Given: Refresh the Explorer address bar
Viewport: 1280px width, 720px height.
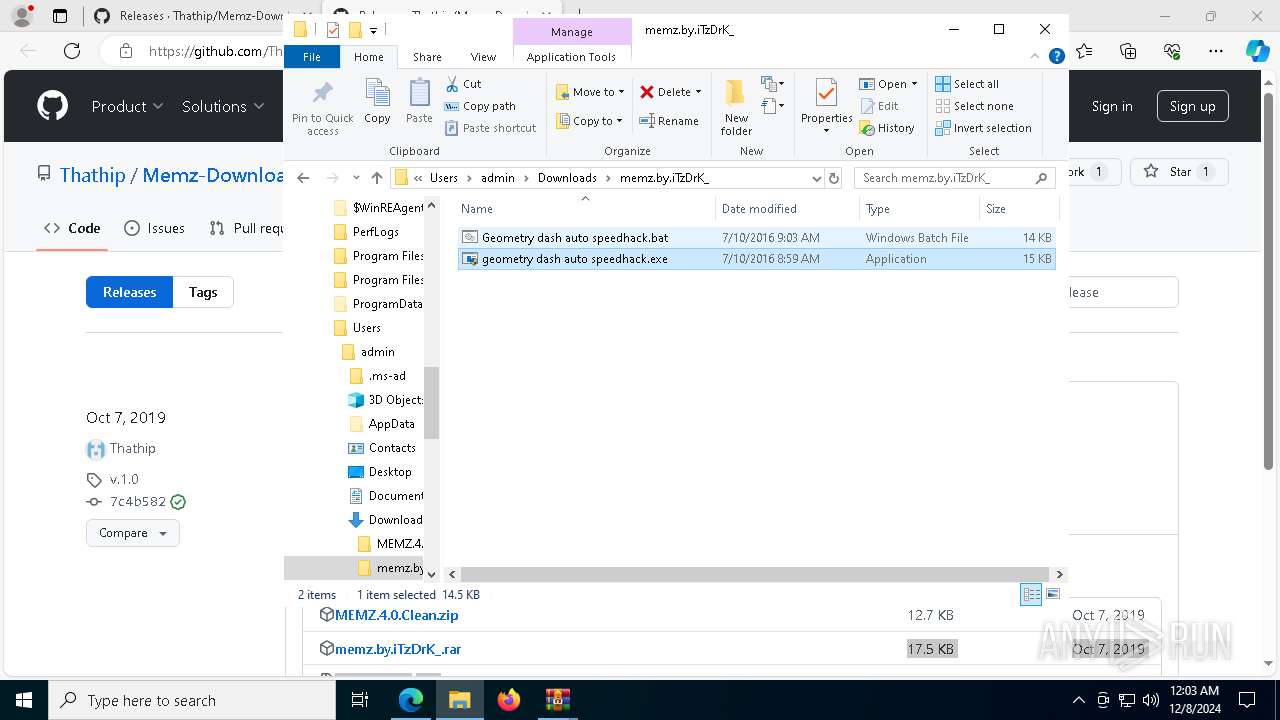Looking at the screenshot, I should [834, 178].
